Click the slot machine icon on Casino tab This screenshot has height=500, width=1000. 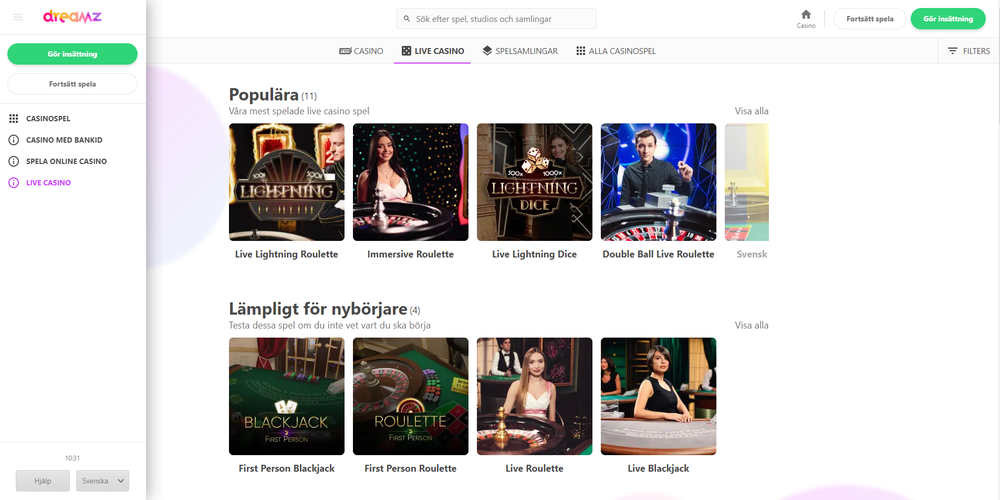pyautogui.click(x=345, y=51)
